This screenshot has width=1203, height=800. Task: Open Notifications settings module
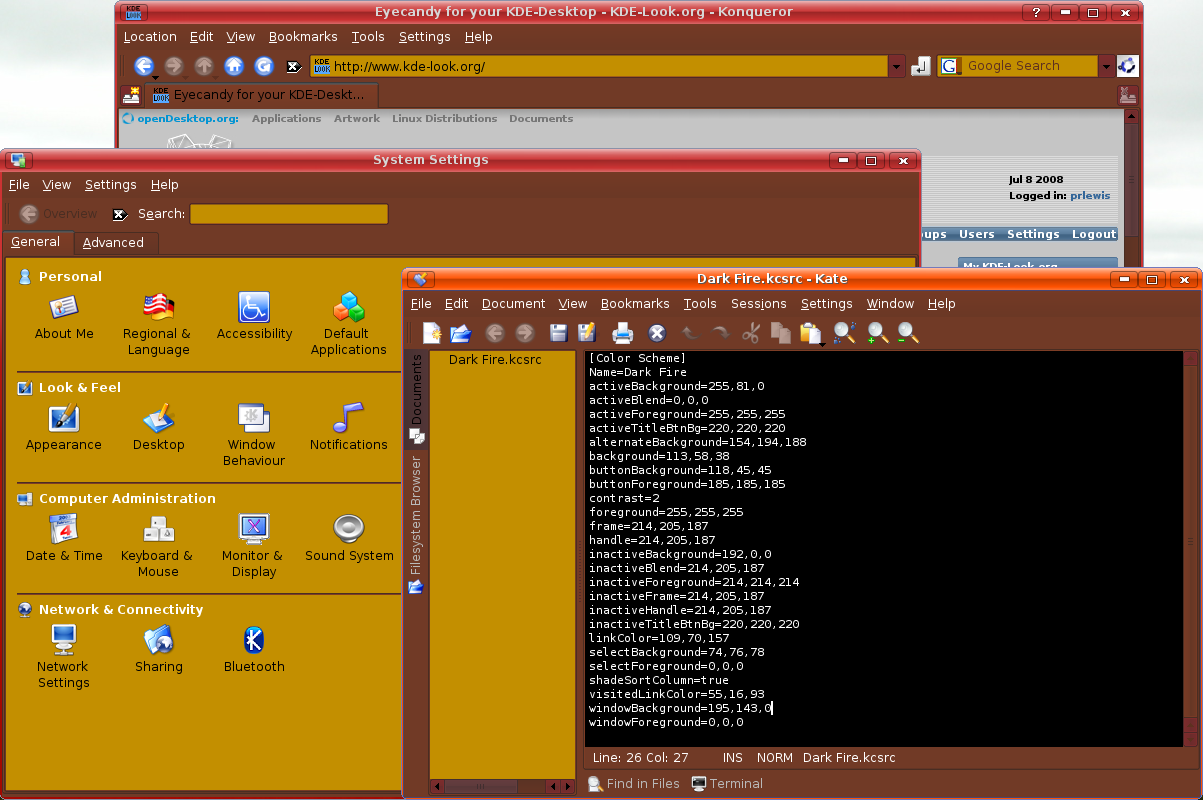(x=348, y=428)
